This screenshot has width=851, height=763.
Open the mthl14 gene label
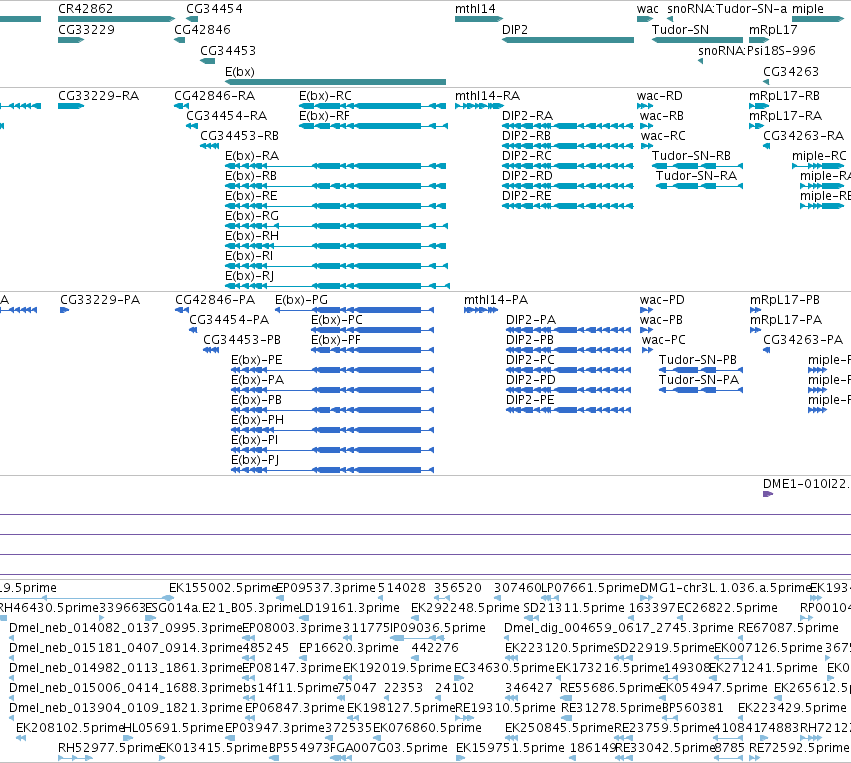click(475, 9)
